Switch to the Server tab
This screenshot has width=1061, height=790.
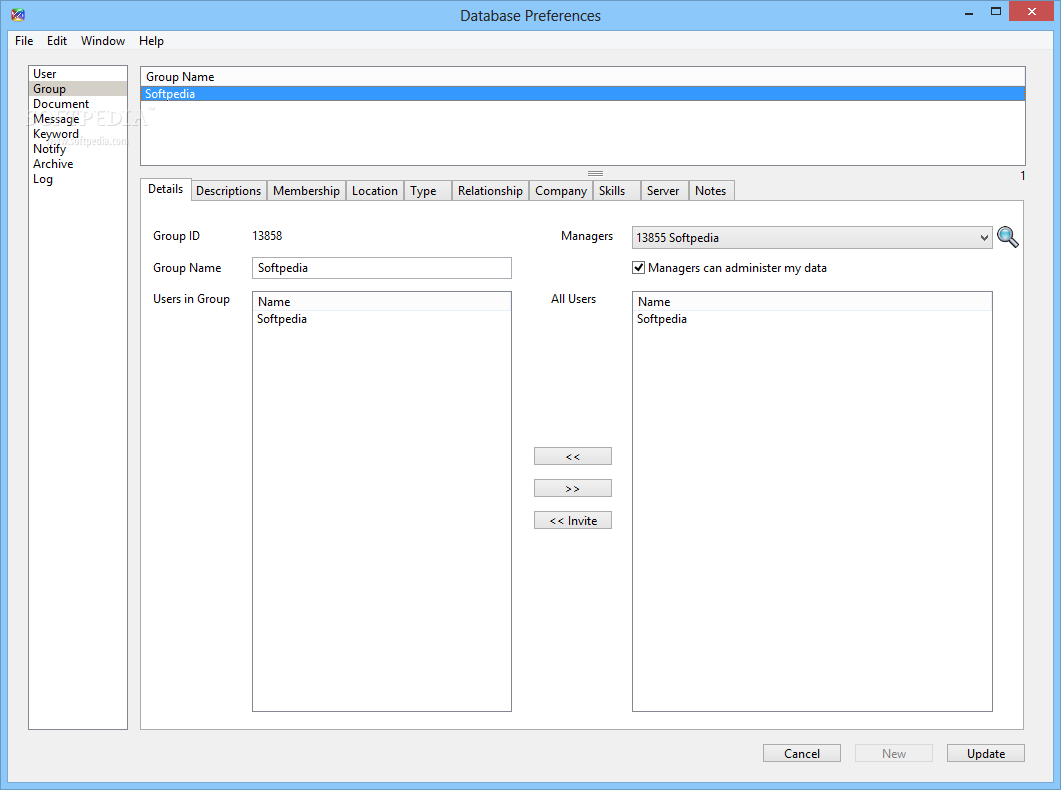pos(663,191)
